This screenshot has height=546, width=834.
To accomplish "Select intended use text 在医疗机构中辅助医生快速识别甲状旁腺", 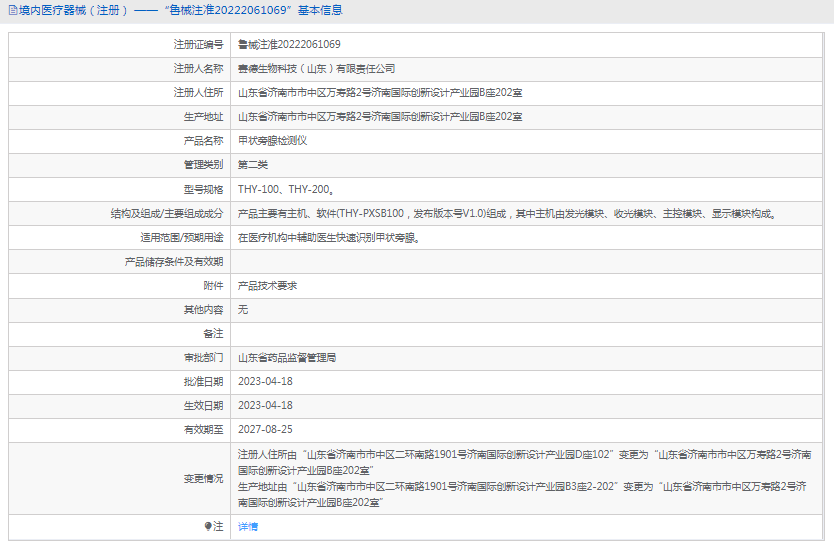I will click(x=329, y=238).
